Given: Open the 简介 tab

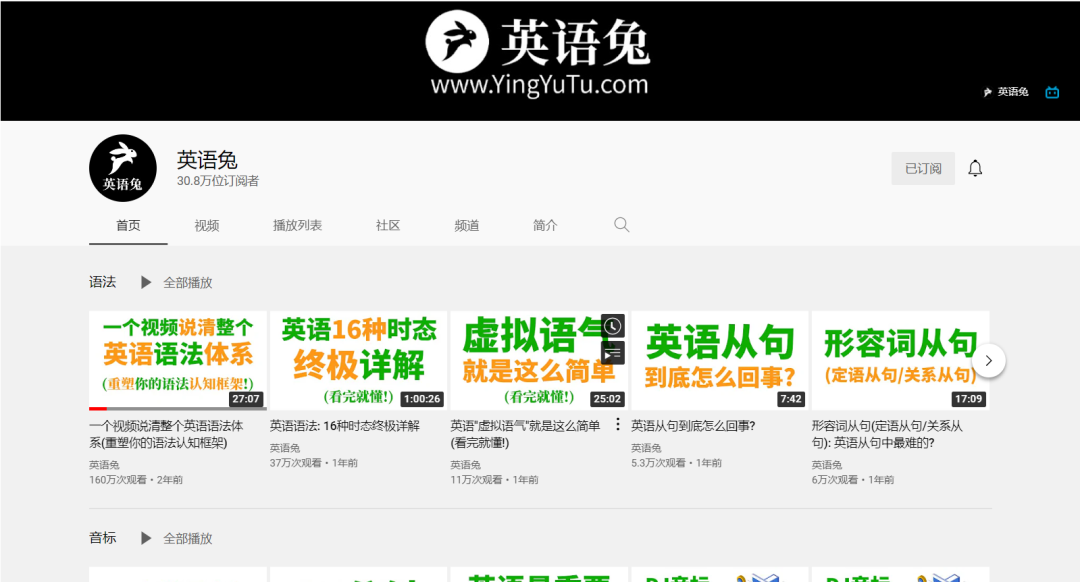Looking at the screenshot, I should click(545, 225).
